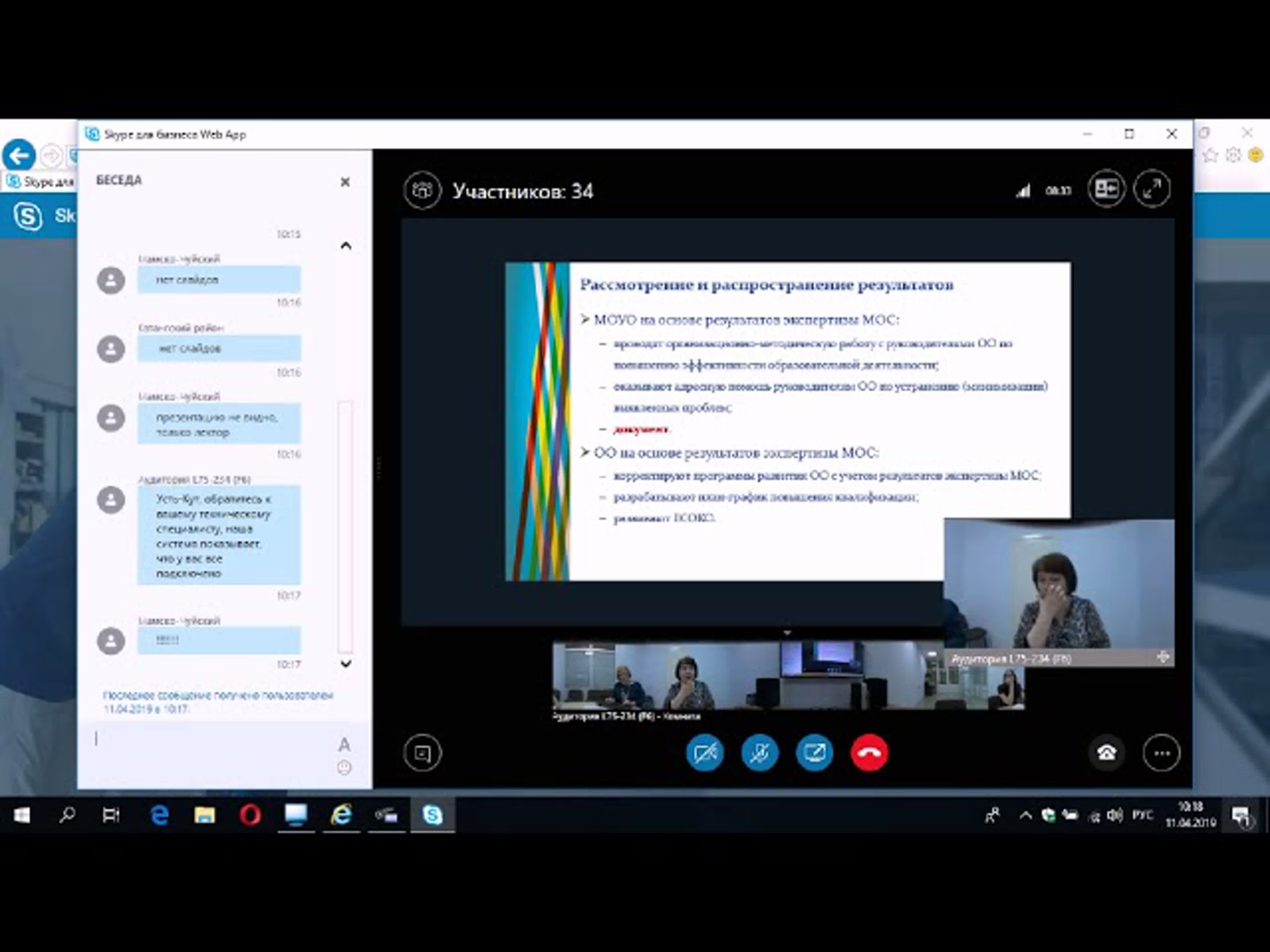Open more options ellipsis button
The width and height of the screenshot is (1270, 952).
click(1161, 752)
